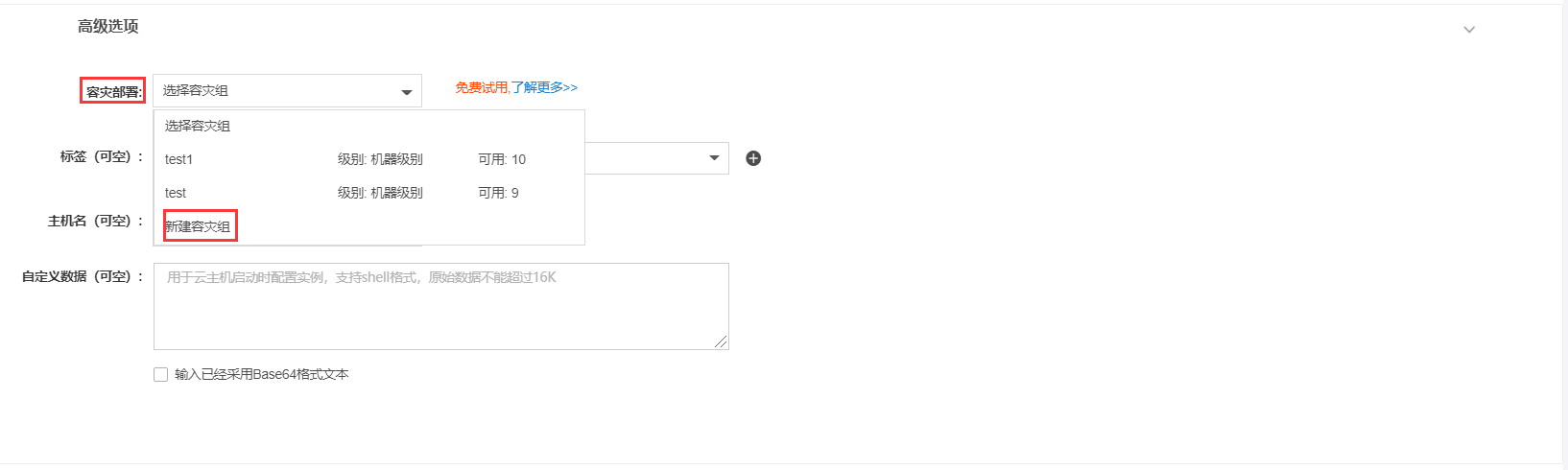Screen dimensions: 1568x470
Task: Open the 了解更多>> link
Action: [x=544, y=87]
